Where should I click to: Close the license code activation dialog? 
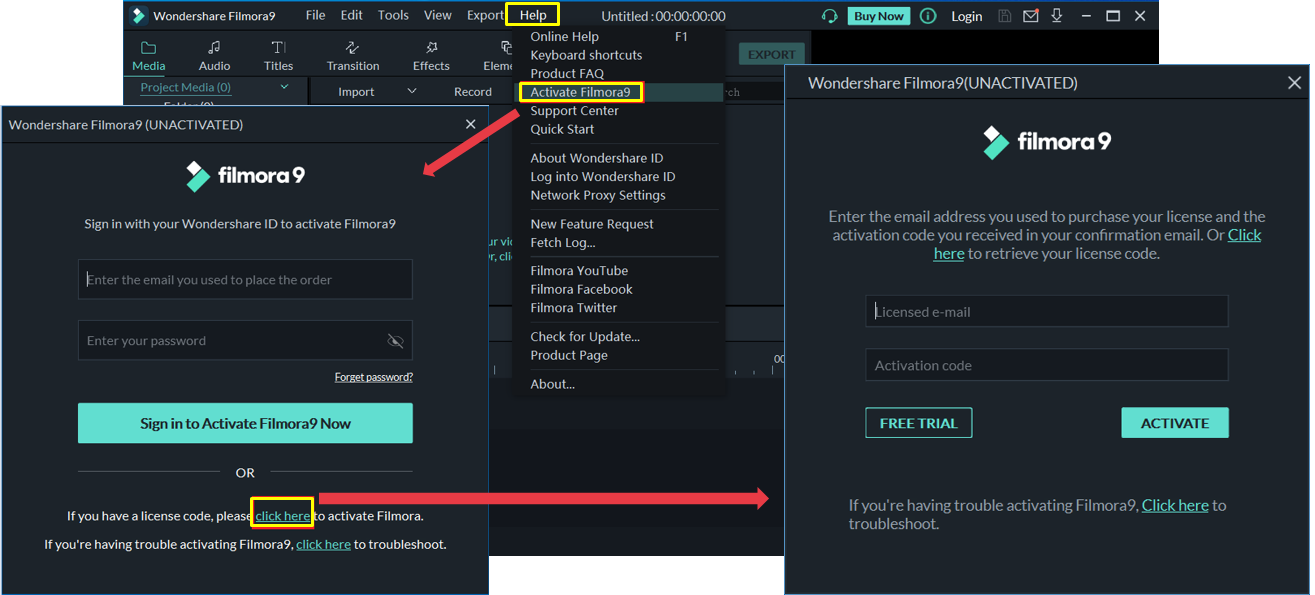[x=1294, y=83]
